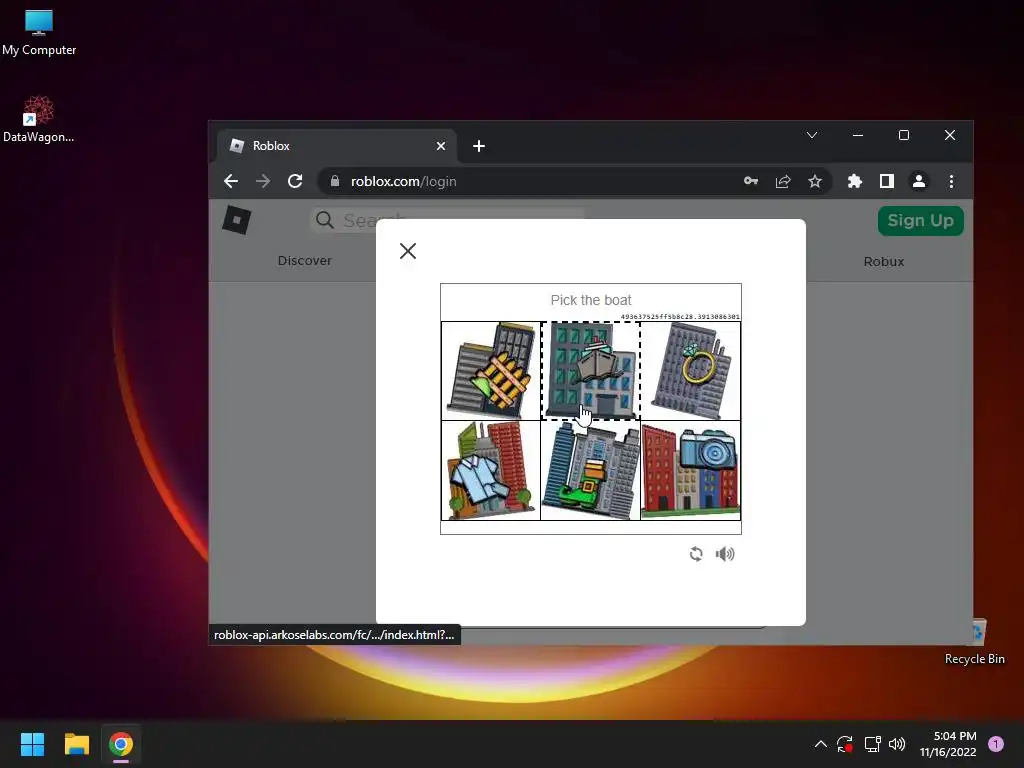Select the tile with a gold ring
Image resolution: width=1024 pixels, height=768 pixels.
(690, 370)
